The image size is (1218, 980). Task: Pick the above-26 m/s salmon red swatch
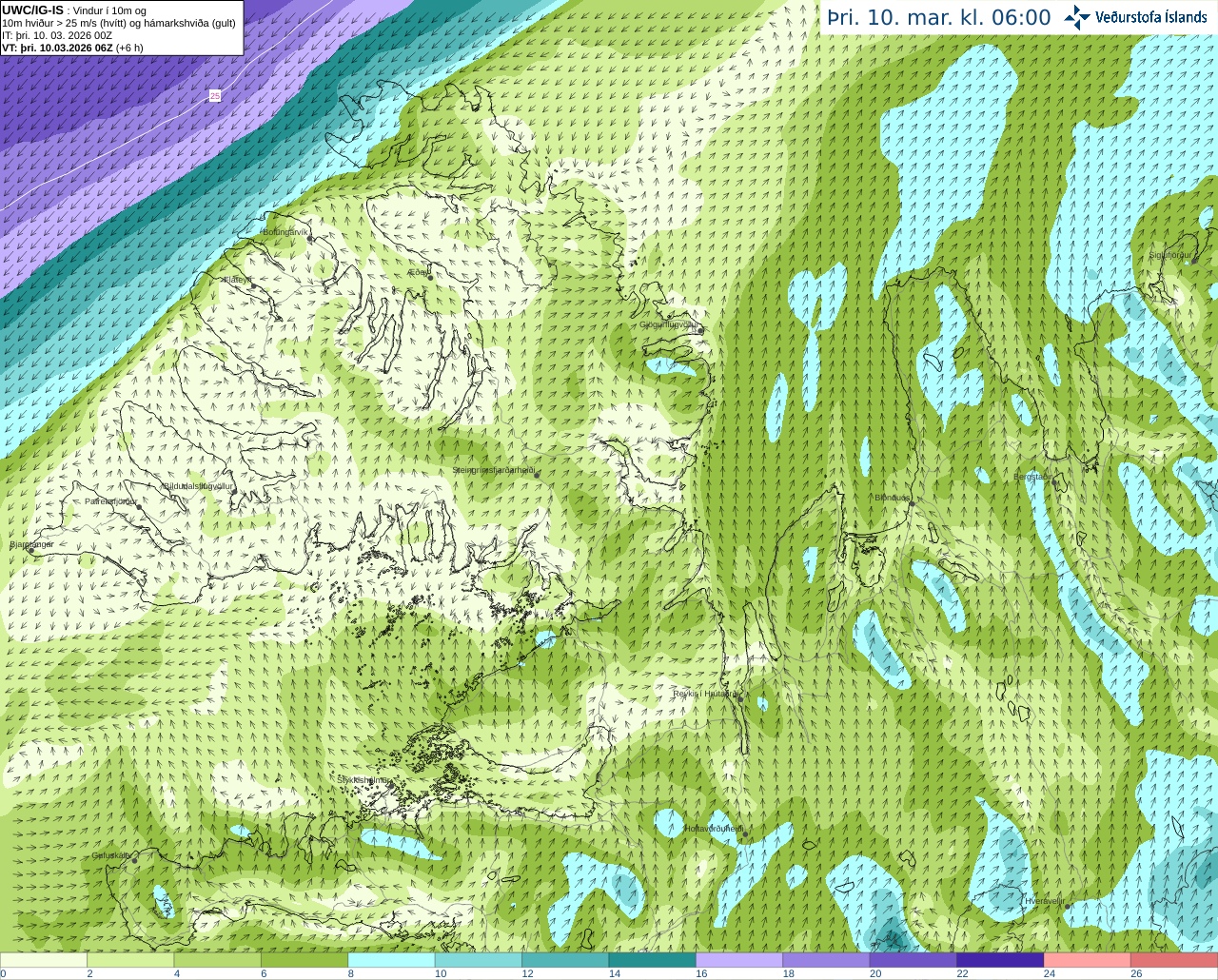point(1175,960)
